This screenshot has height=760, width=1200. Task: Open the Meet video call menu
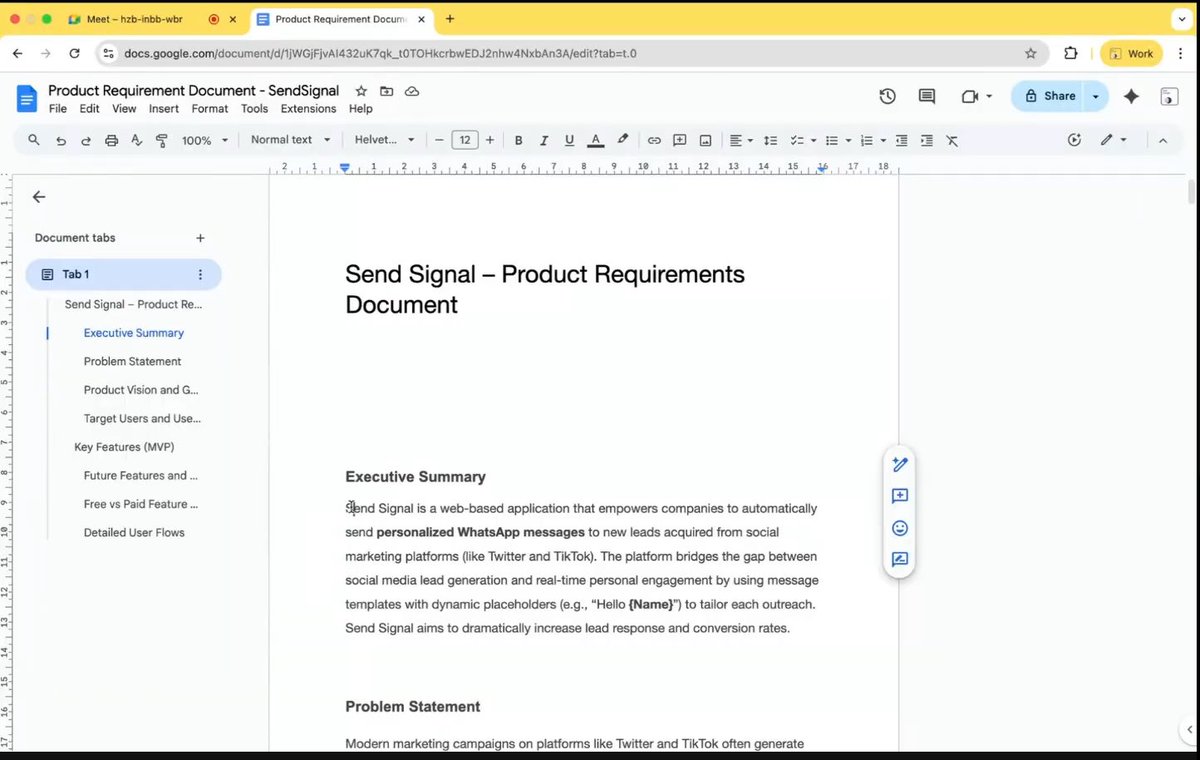point(976,96)
